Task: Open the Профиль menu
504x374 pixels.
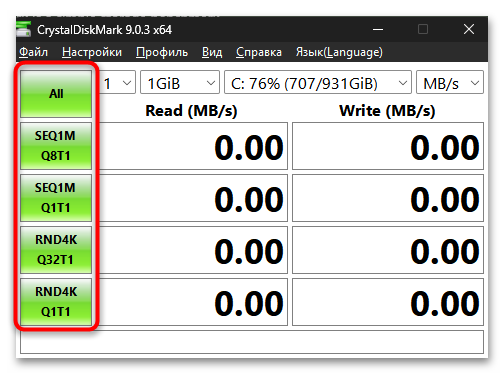Action: click(162, 52)
